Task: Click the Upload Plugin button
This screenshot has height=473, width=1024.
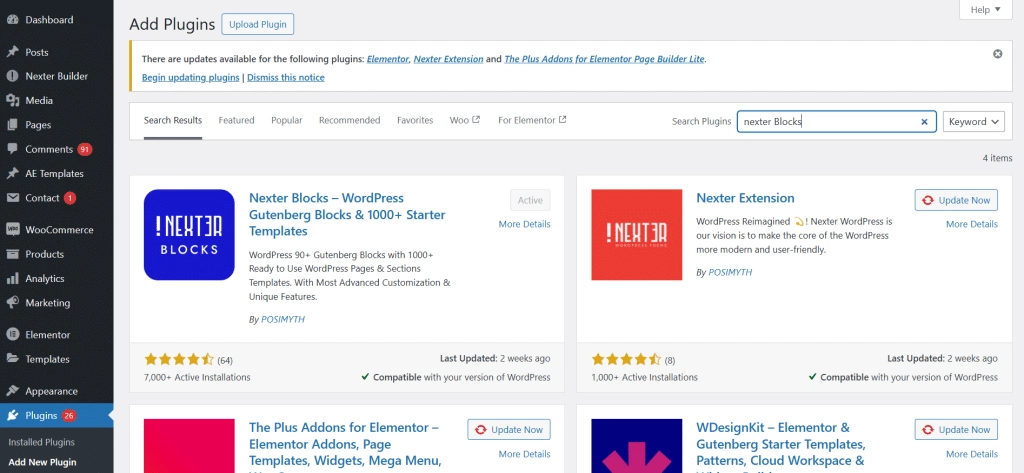Action: click(257, 24)
